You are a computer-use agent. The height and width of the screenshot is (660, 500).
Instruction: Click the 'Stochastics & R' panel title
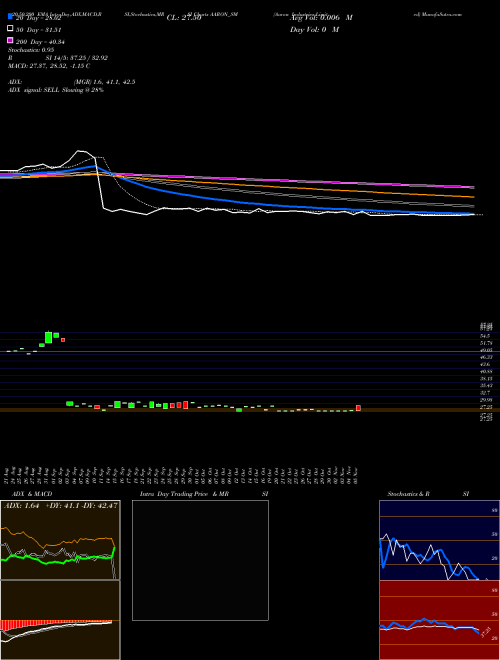pyautogui.click(x=408, y=494)
